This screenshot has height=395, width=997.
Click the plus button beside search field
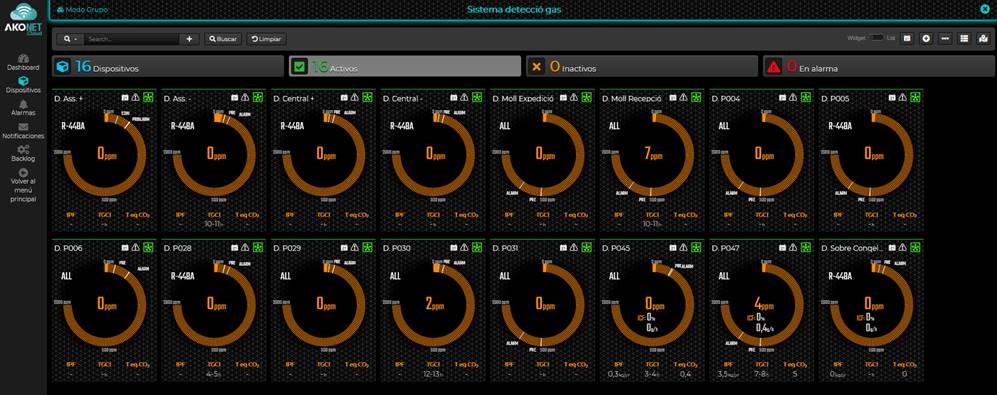[189, 39]
